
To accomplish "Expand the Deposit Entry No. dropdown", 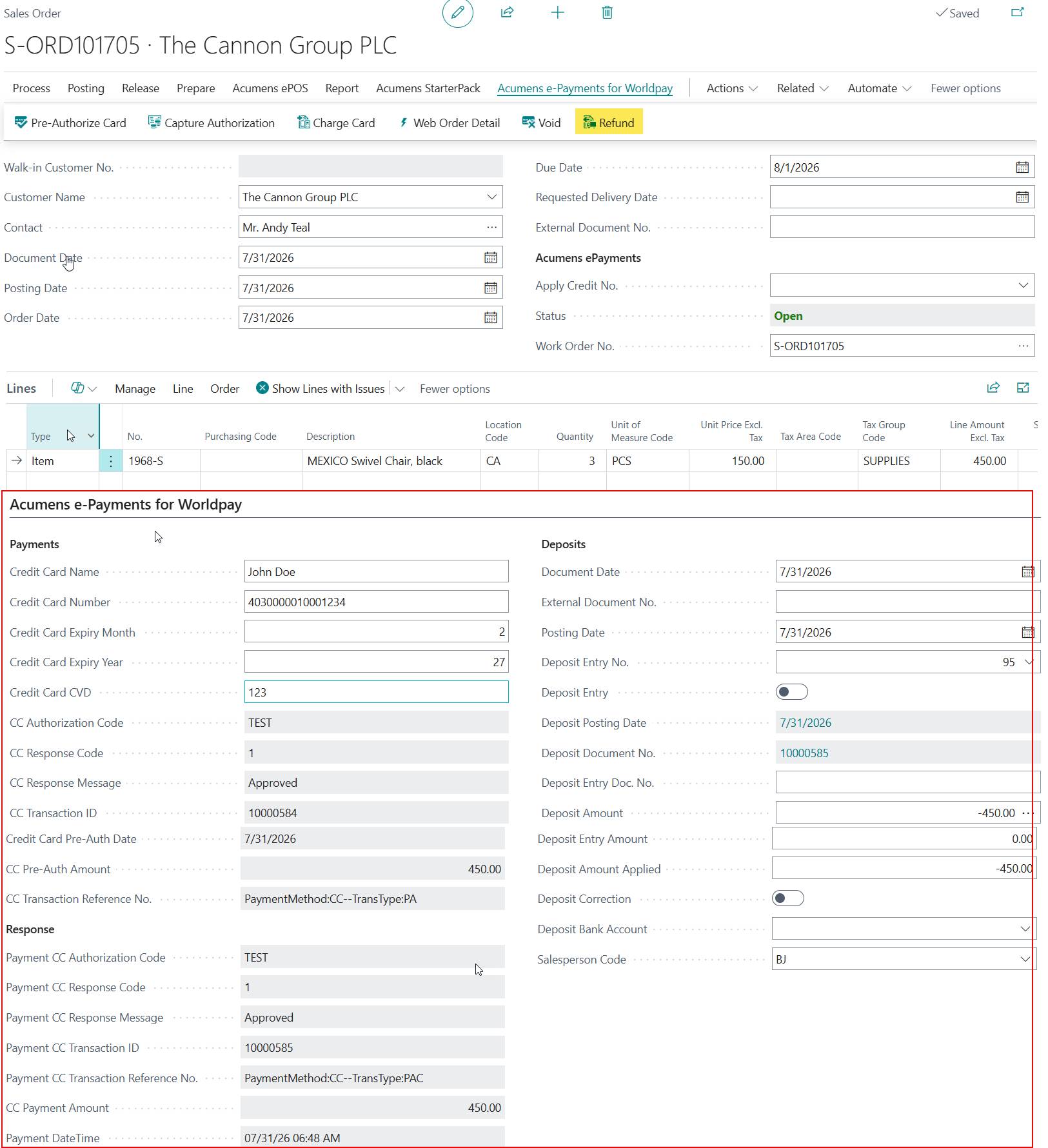I will (1029, 662).
